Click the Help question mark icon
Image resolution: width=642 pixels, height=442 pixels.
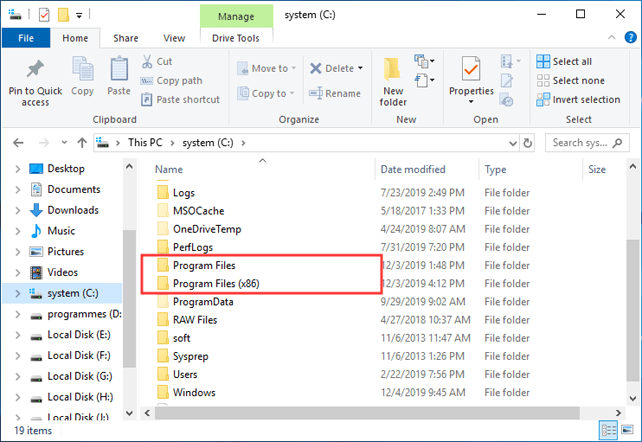[x=630, y=38]
